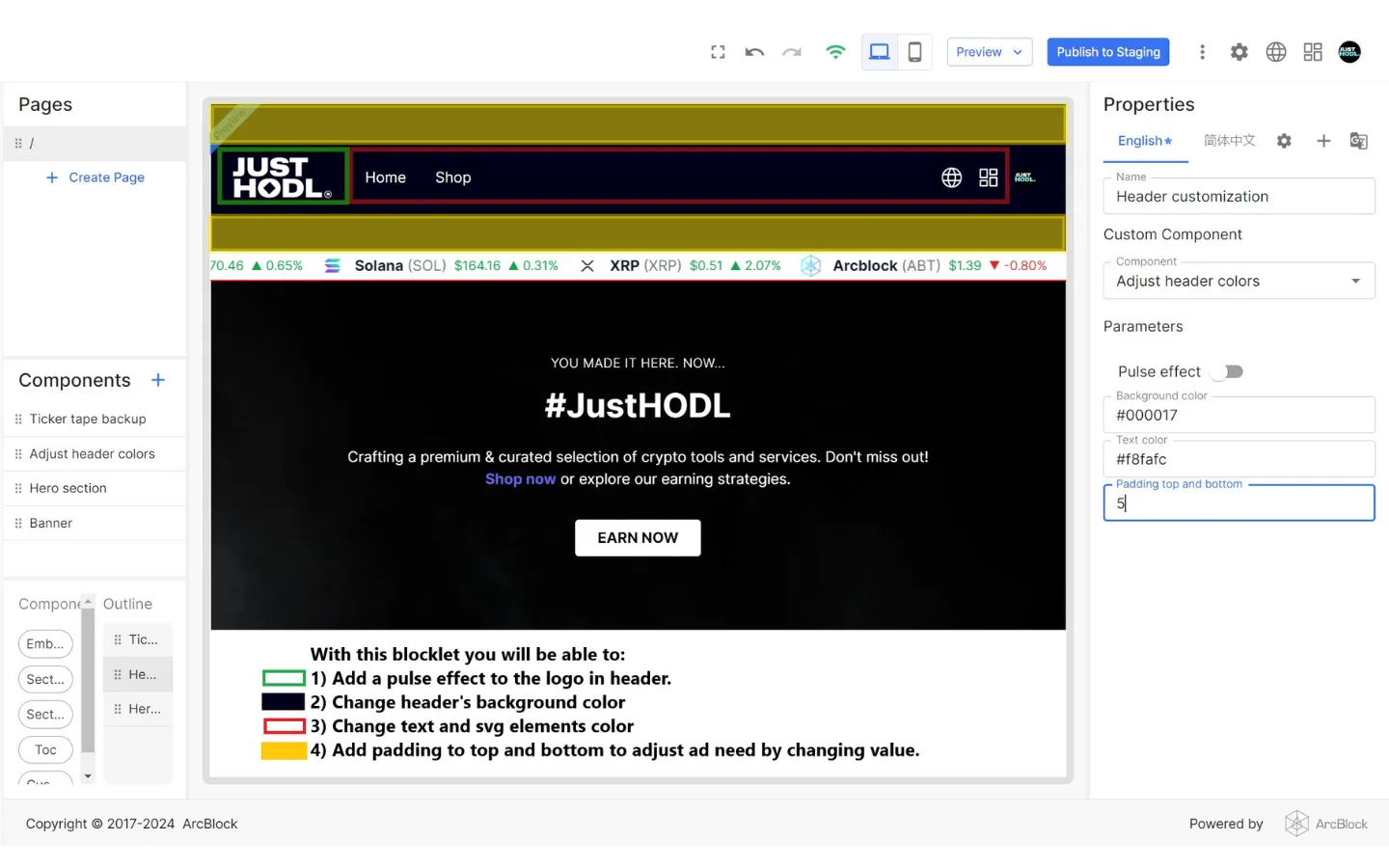Image resolution: width=1389 pixels, height=868 pixels.
Task: Select the He... item in Outline
Action: tap(138, 674)
